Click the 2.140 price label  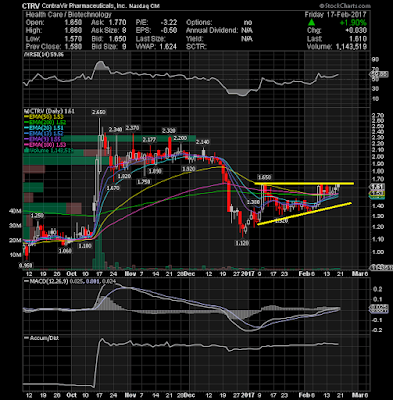[x=202, y=142]
